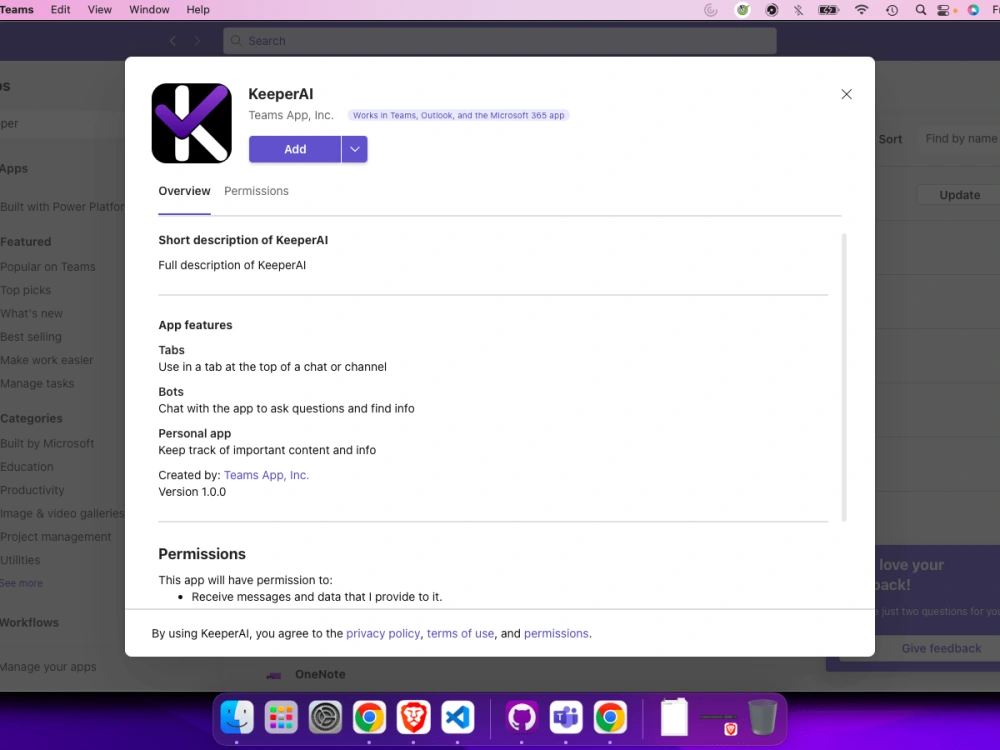1000x750 pixels.
Task: Click See more under Categories
Action: 21,583
